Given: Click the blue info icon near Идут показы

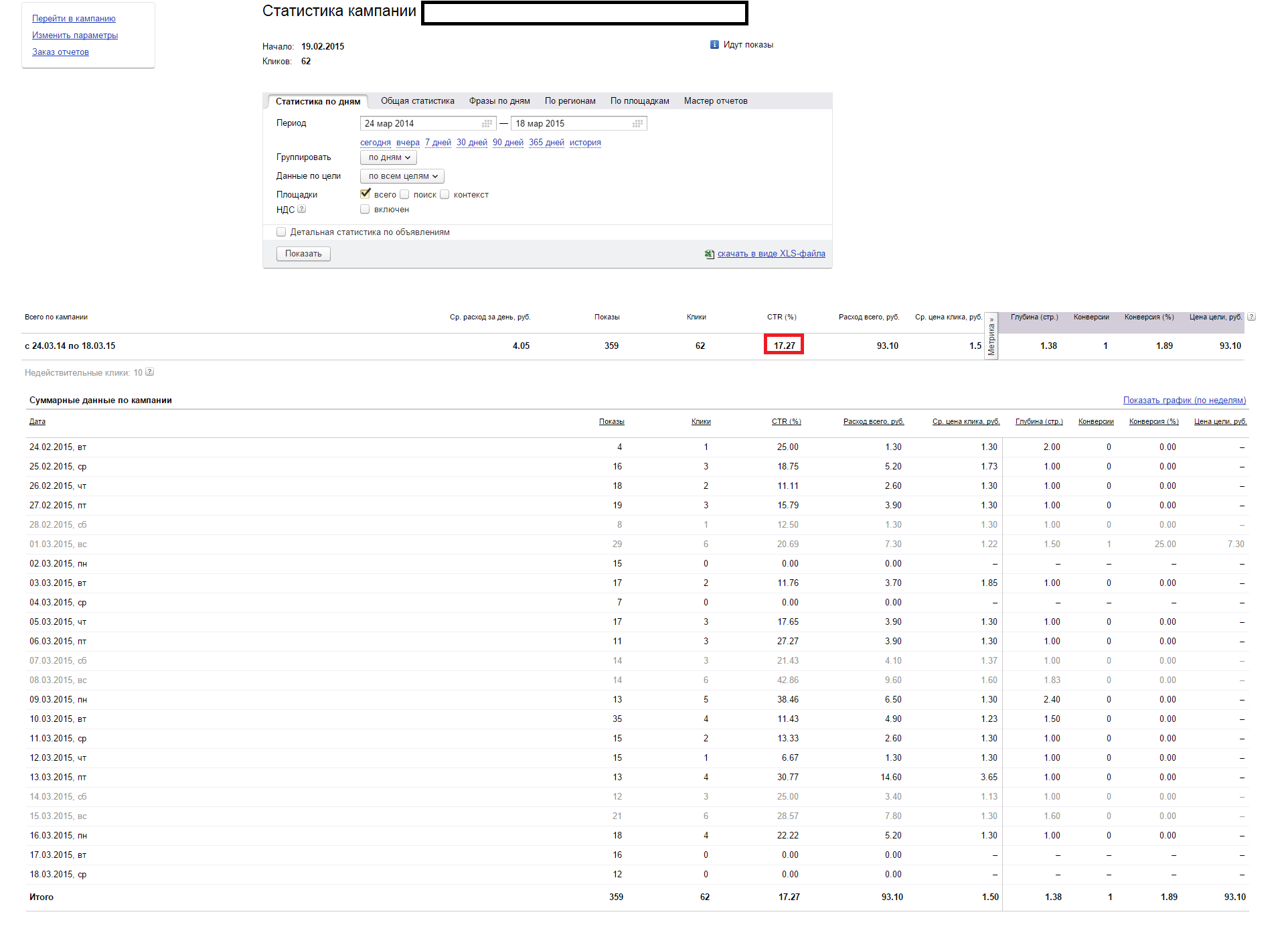Looking at the screenshot, I should pos(714,45).
